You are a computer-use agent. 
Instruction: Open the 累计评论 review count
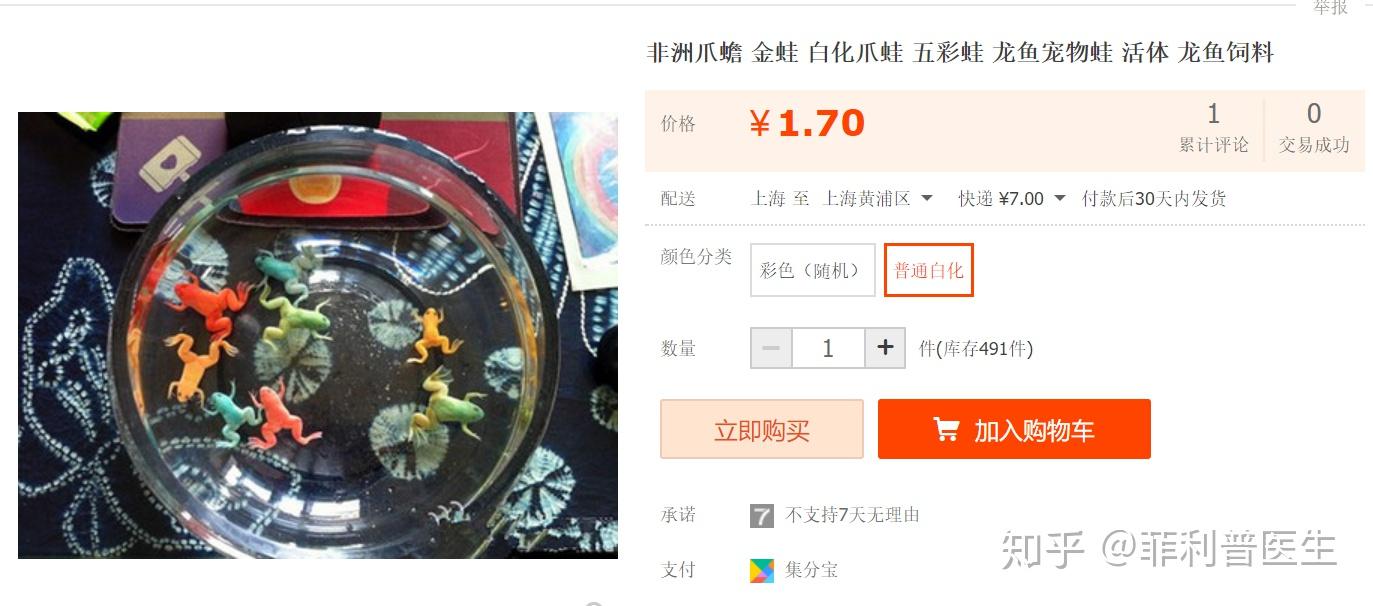pos(1213,129)
